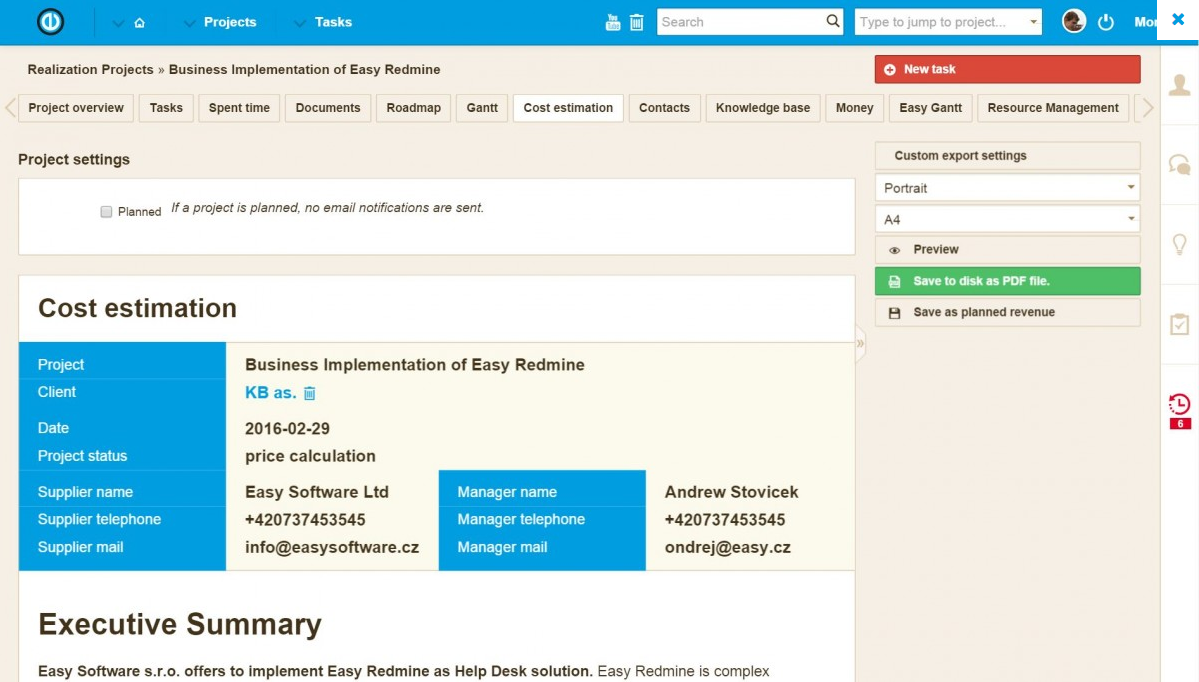
Task: Open the user avatar in top bar
Action: pyautogui.click(x=1074, y=21)
